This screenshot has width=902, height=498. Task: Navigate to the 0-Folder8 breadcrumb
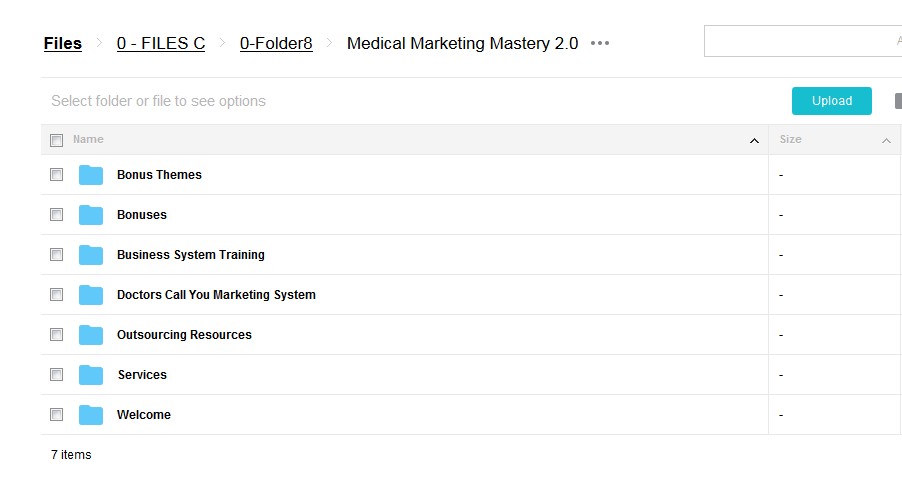click(x=276, y=43)
